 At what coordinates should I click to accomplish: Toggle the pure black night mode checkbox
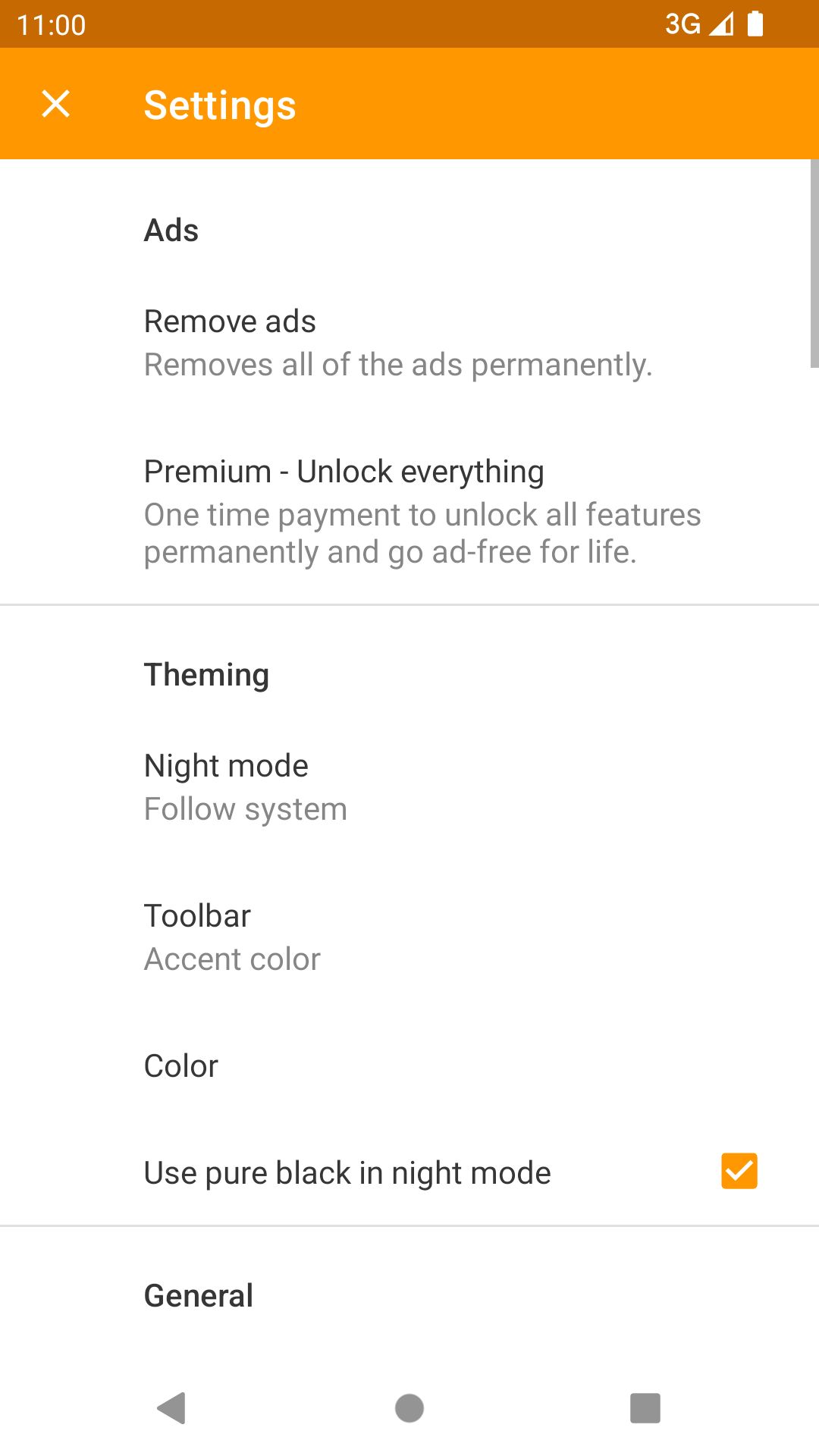tap(739, 1171)
